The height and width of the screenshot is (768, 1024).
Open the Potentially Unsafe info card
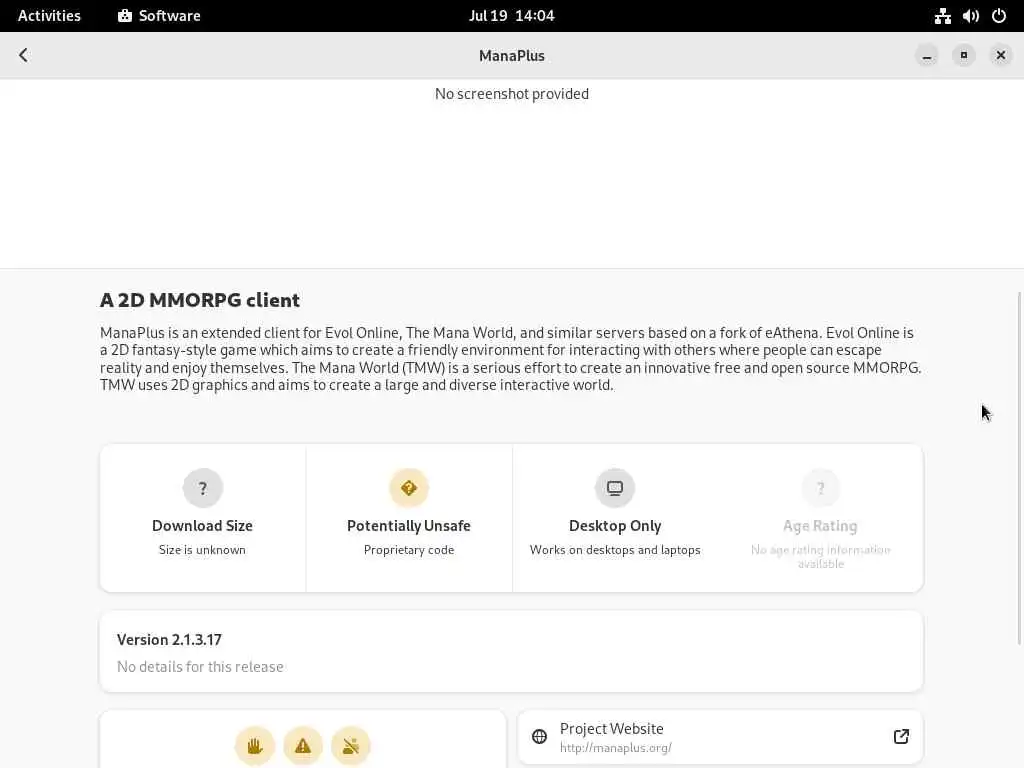pyautogui.click(x=409, y=518)
